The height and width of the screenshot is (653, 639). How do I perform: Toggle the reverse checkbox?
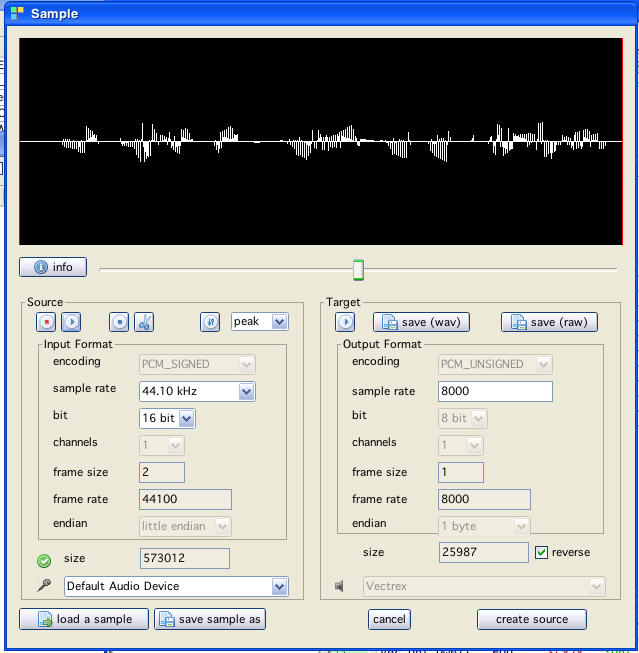pos(542,552)
